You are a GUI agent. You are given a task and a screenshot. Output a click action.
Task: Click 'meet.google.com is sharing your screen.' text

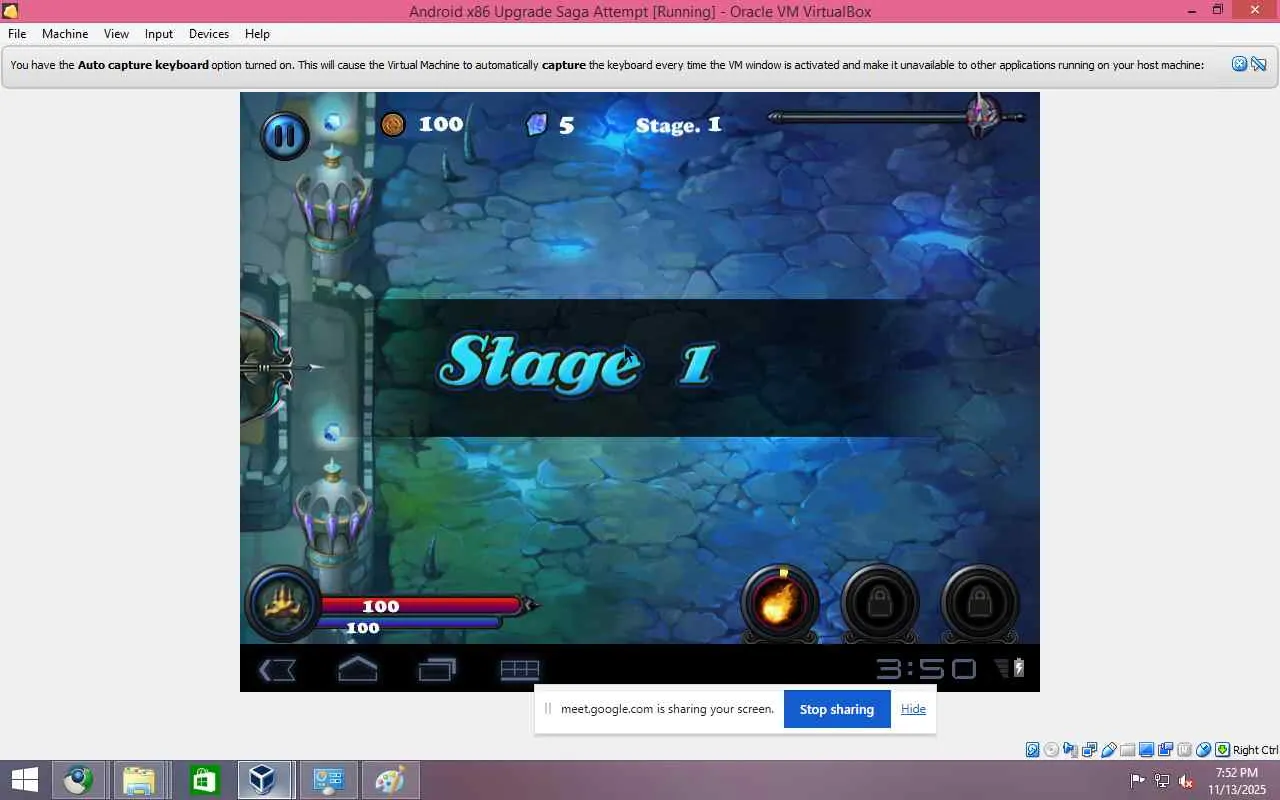(x=667, y=709)
